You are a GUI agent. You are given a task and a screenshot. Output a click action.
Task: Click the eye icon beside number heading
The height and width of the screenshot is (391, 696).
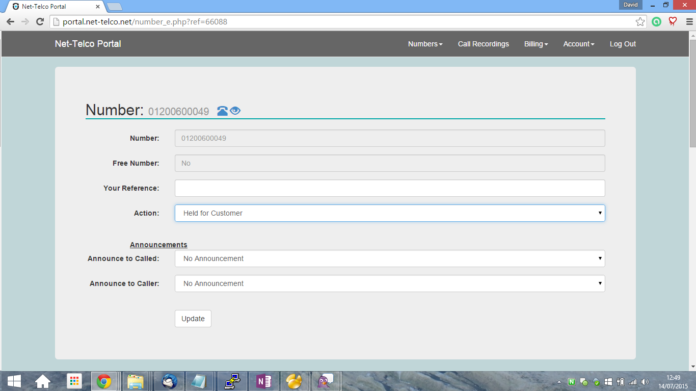coord(235,111)
